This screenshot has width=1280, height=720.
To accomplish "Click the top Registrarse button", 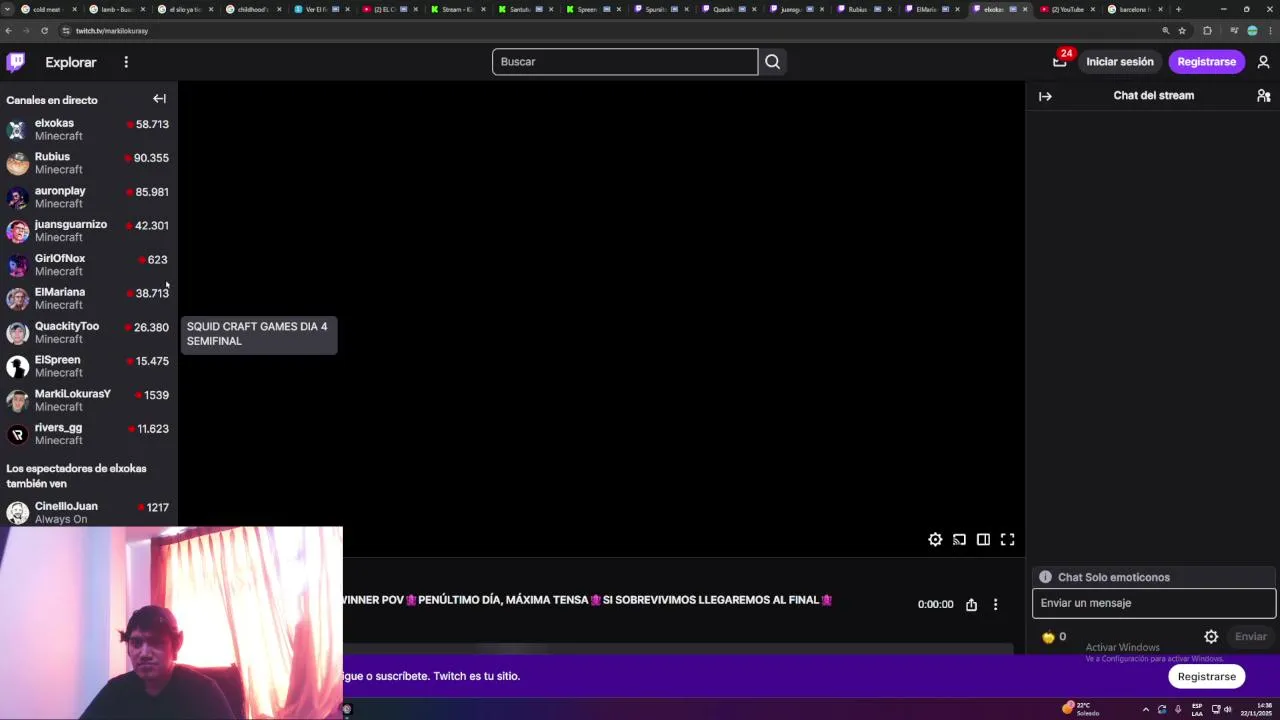I will tap(1207, 62).
